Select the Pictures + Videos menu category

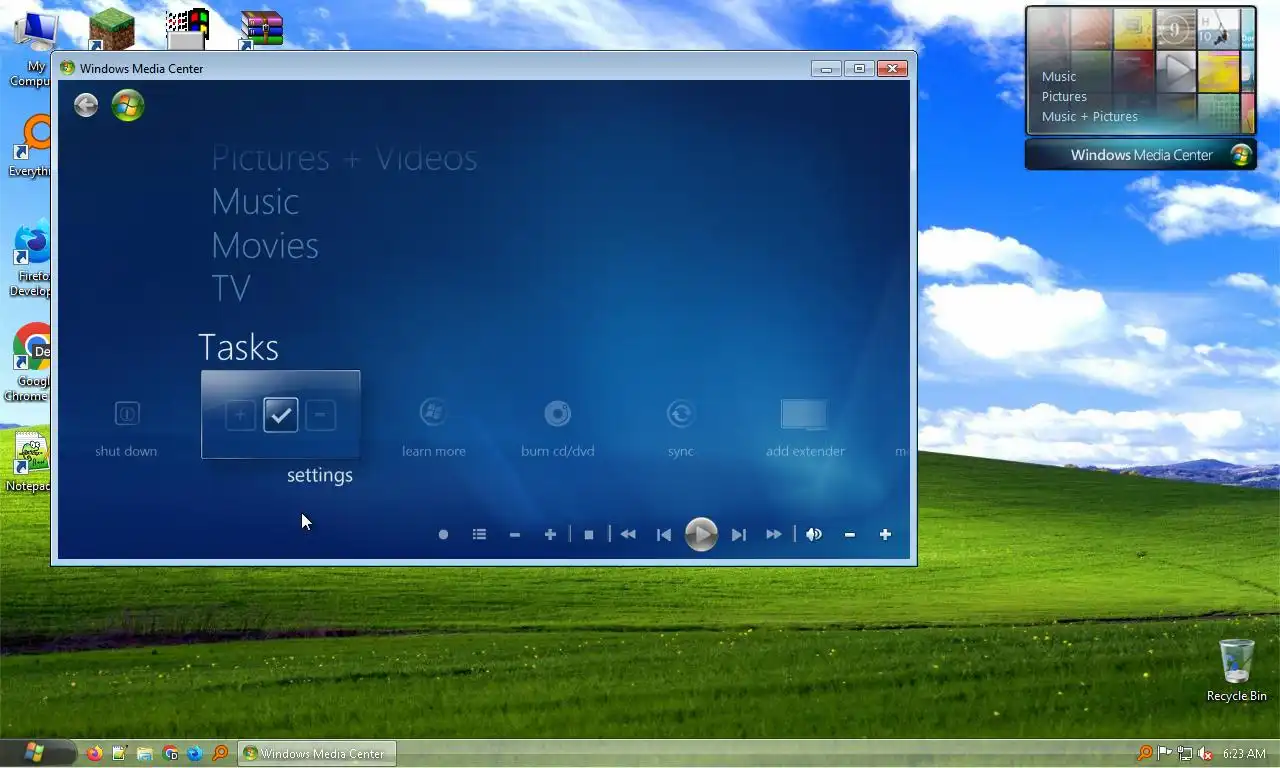pos(344,158)
